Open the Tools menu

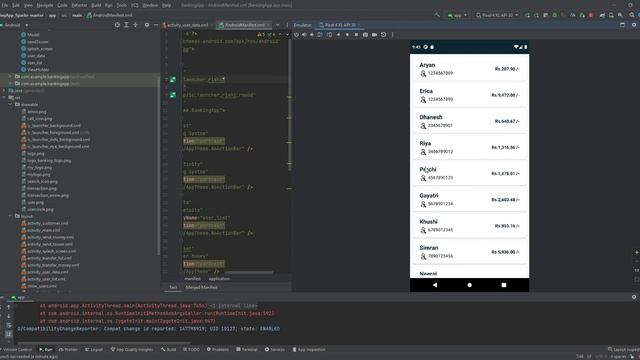pyautogui.click(x=121, y=5)
